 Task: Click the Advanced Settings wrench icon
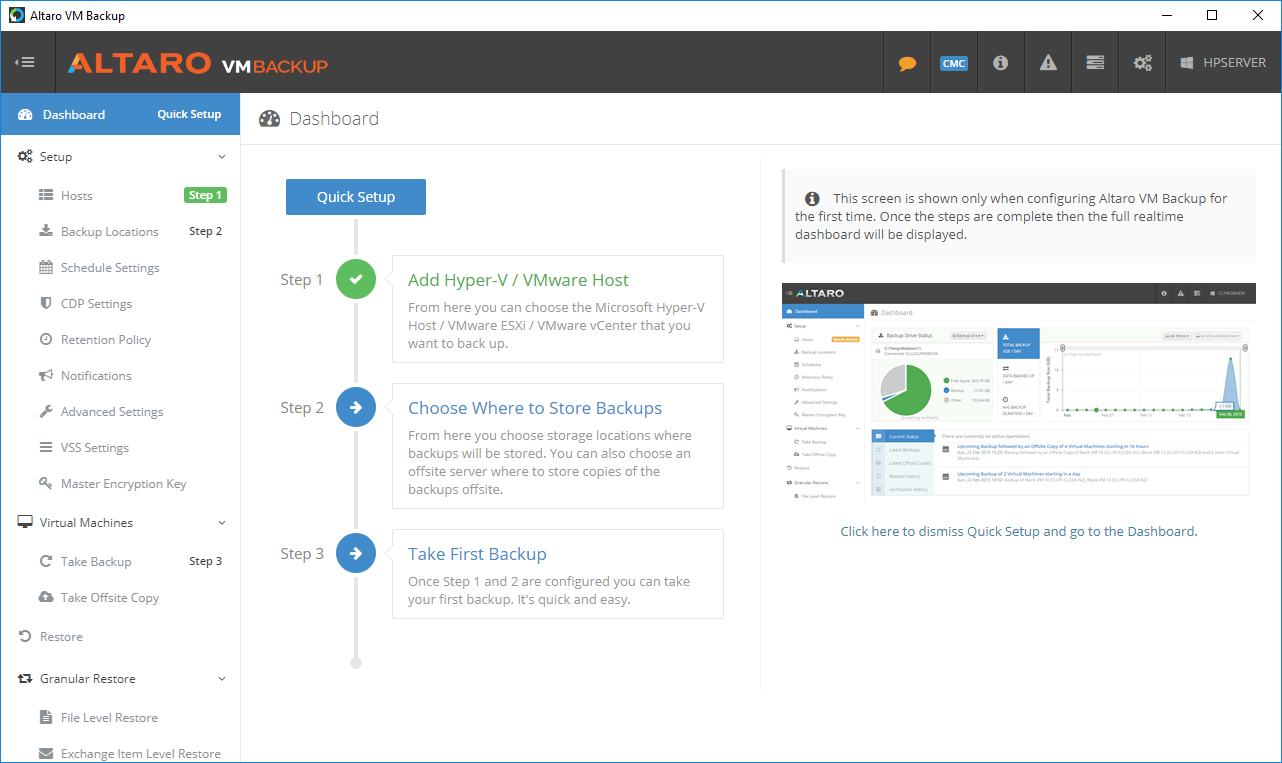[x=46, y=411]
